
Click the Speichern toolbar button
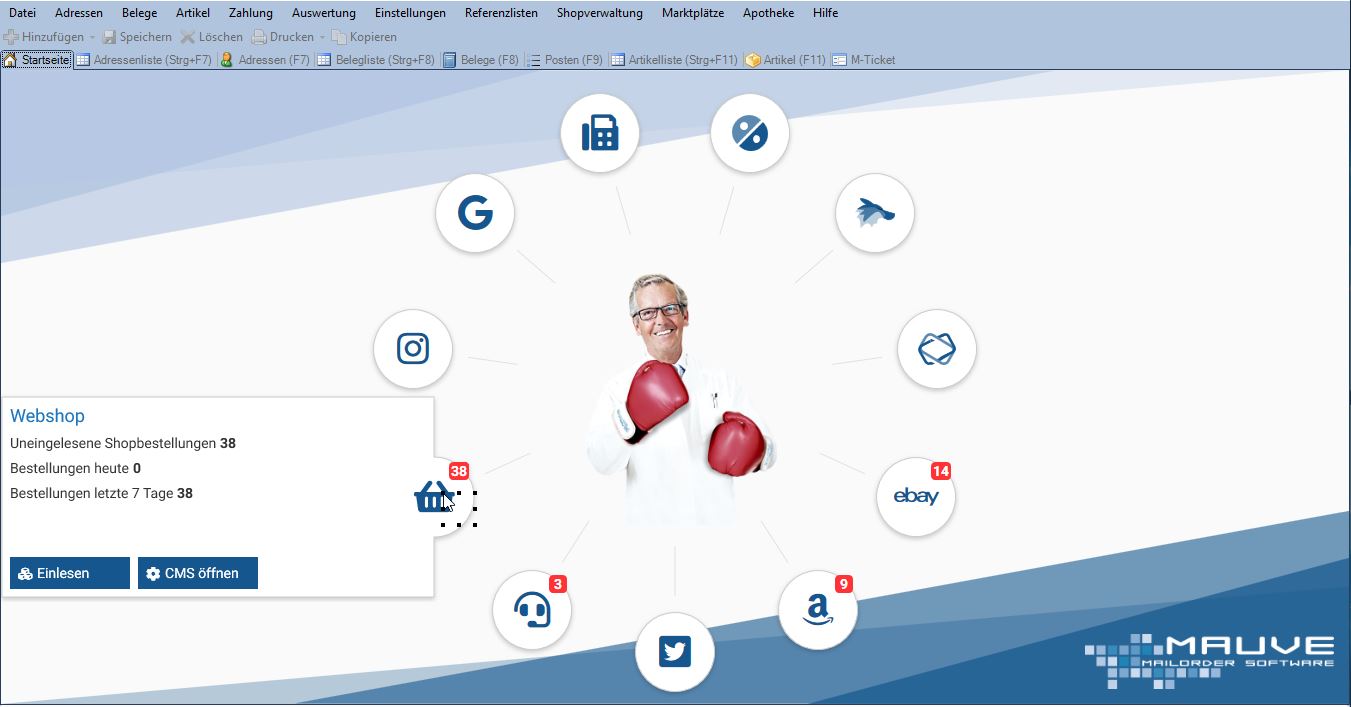[137, 37]
